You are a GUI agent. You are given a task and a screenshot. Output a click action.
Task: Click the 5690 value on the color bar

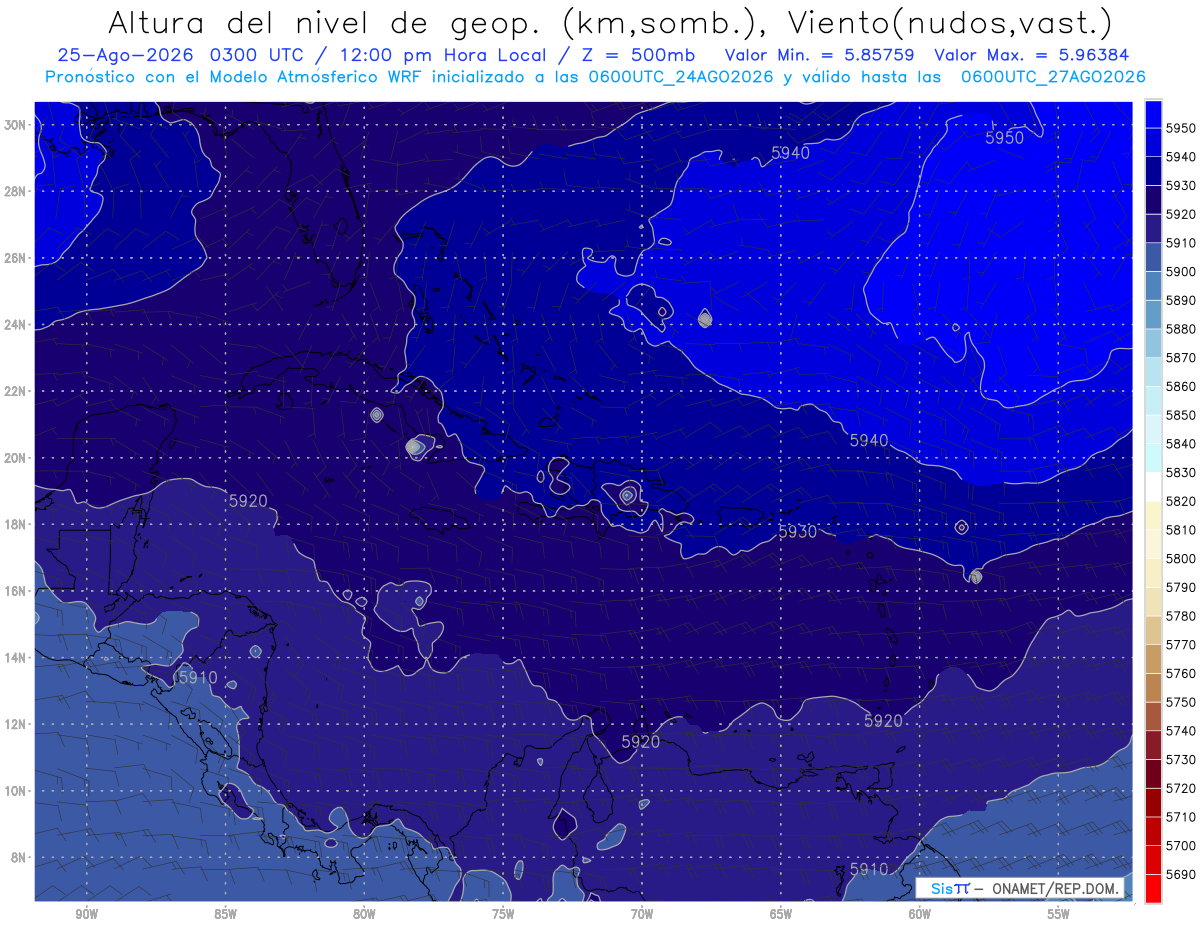[1181, 874]
